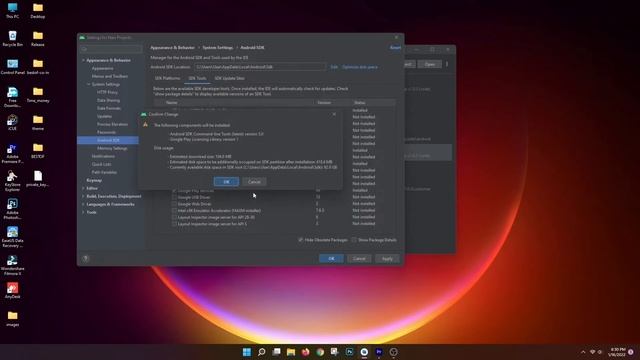Click the Reset link in Settings header

click(395, 48)
